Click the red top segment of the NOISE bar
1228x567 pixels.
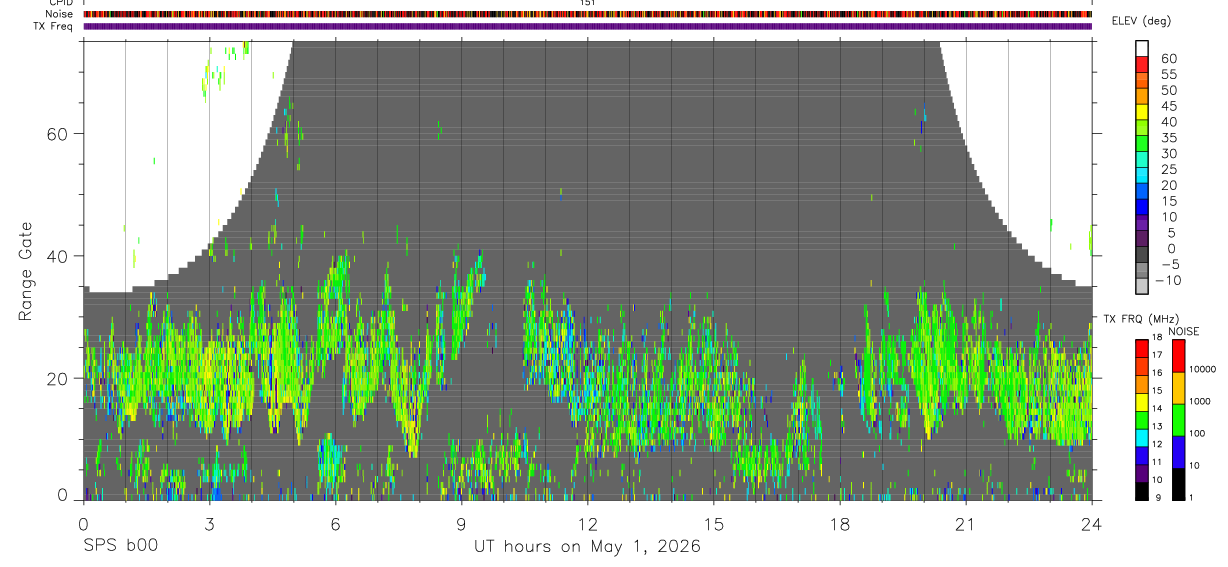tap(1178, 356)
